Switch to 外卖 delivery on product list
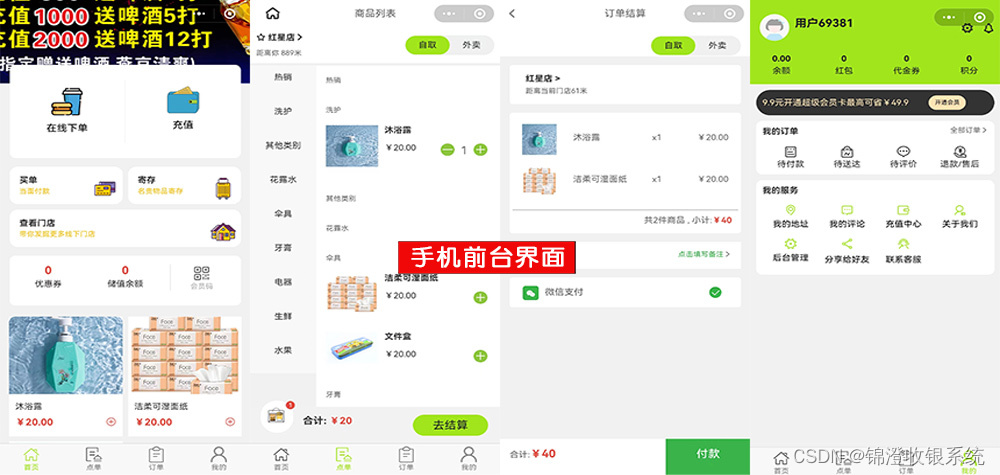Screen dimensions: 1000x475 tap(471, 45)
